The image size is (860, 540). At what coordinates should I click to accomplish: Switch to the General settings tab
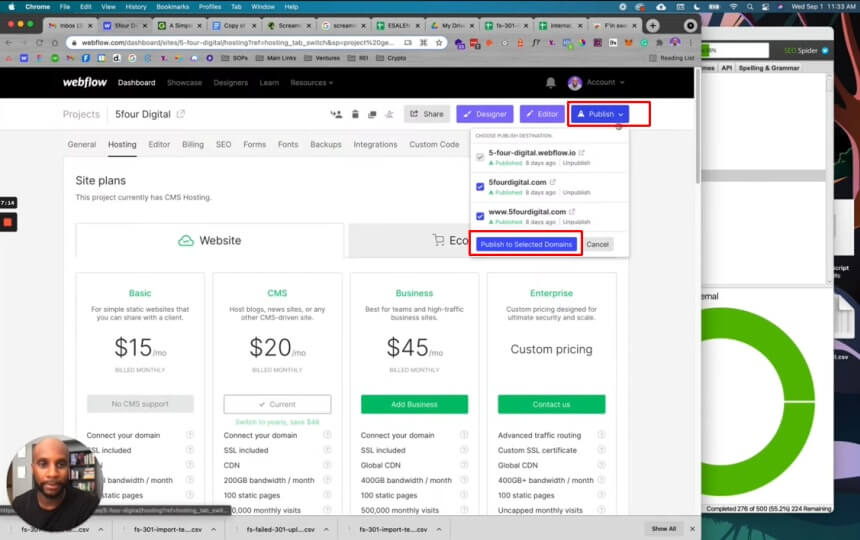pos(82,145)
